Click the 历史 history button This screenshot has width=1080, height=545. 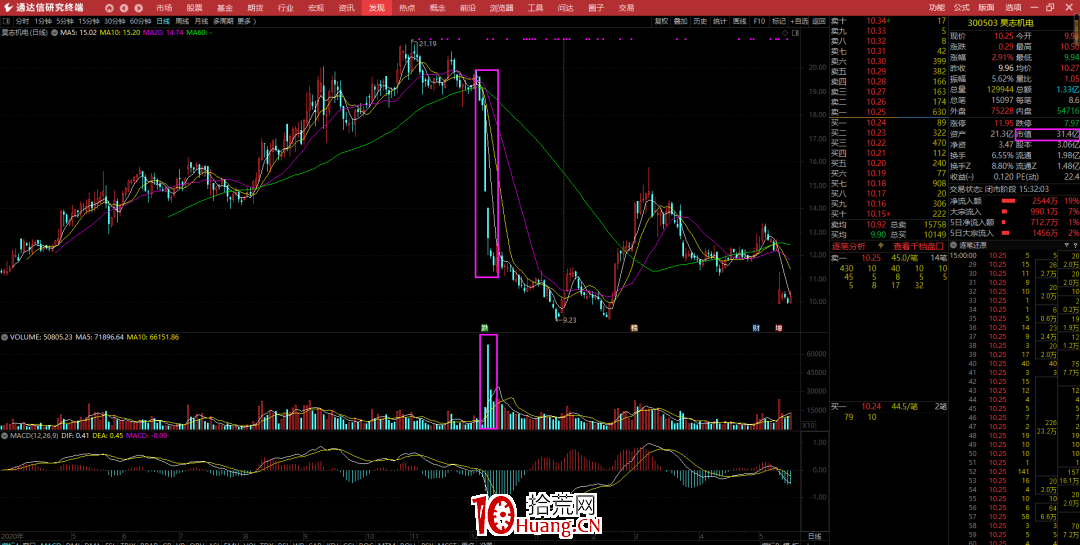tap(700, 21)
